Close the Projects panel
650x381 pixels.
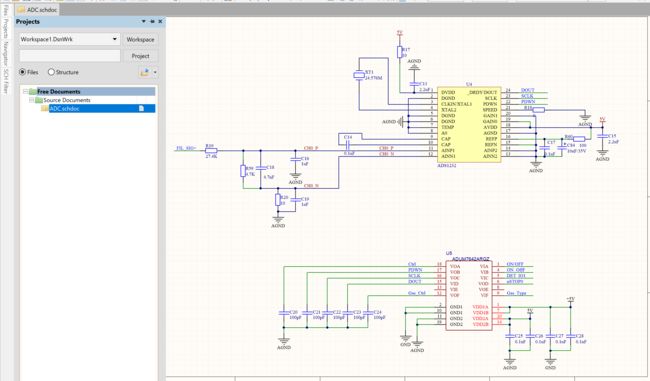[160, 21]
